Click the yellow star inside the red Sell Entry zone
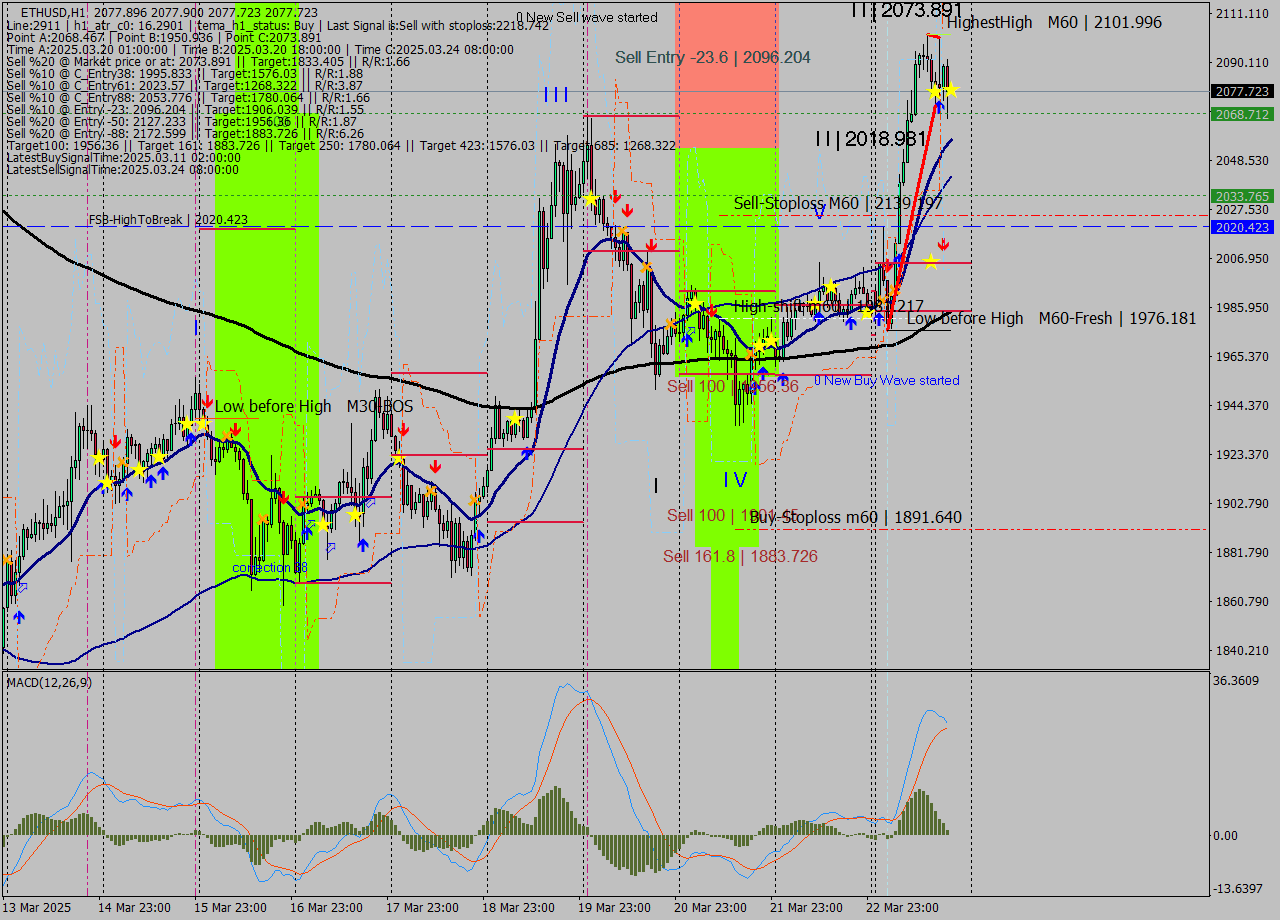 coord(694,303)
